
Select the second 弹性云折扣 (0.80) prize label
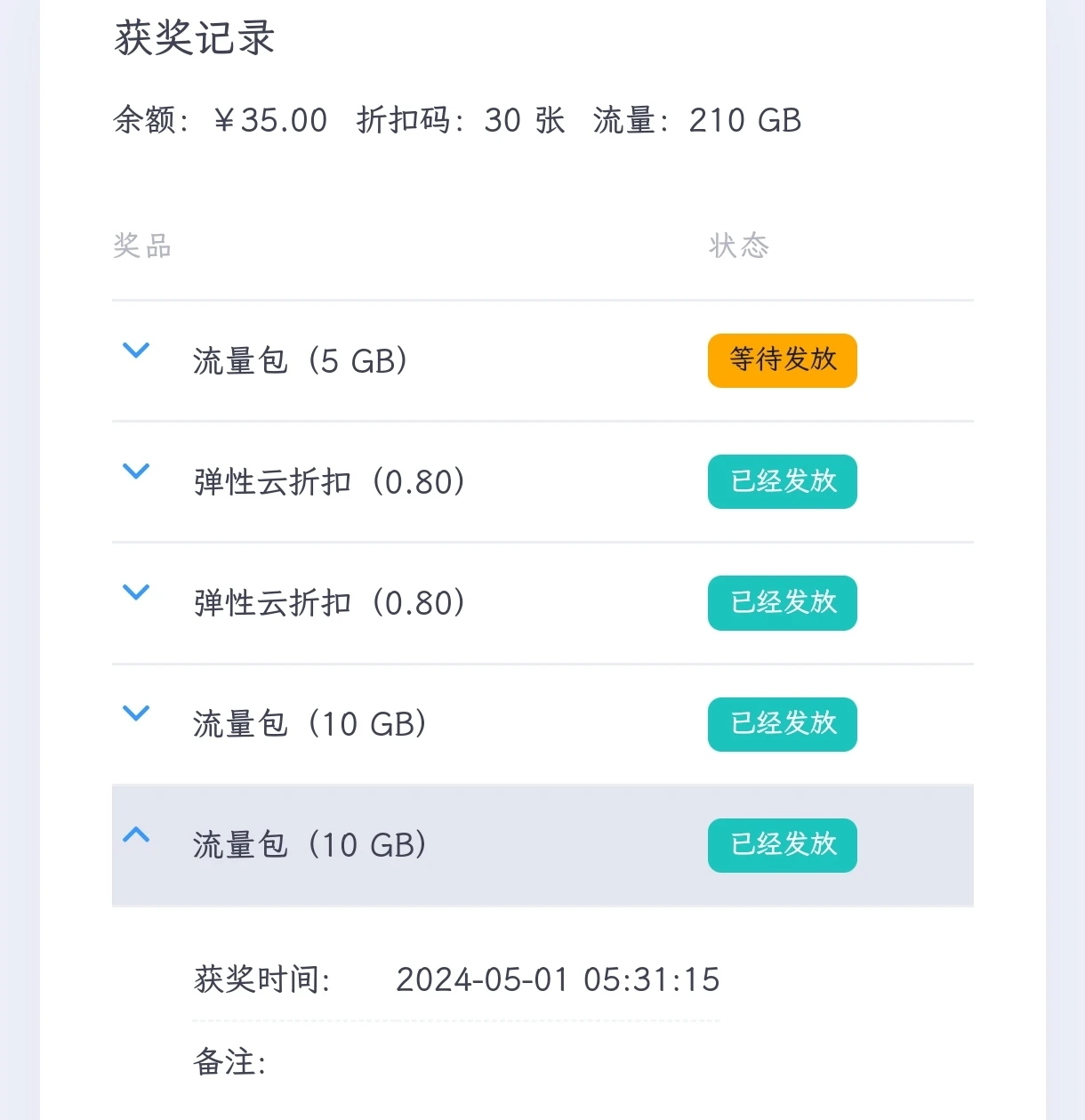[x=329, y=603]
